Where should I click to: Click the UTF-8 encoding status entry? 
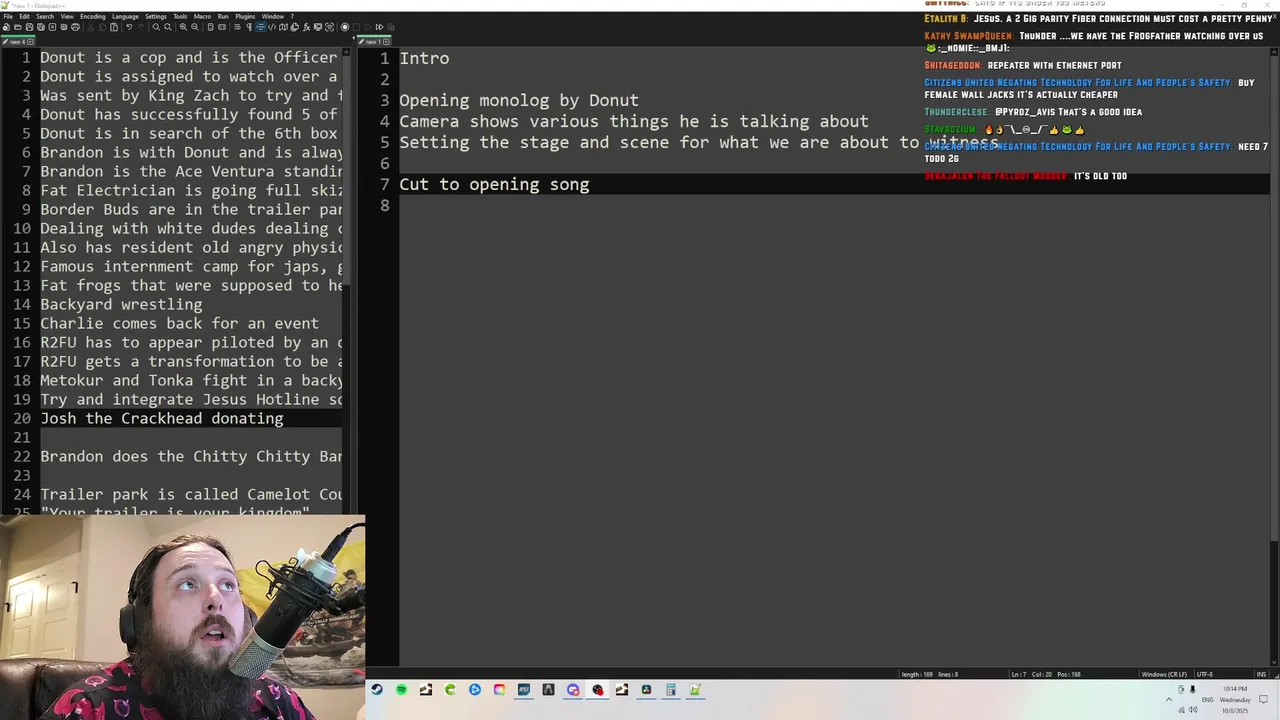point(1204,674)
